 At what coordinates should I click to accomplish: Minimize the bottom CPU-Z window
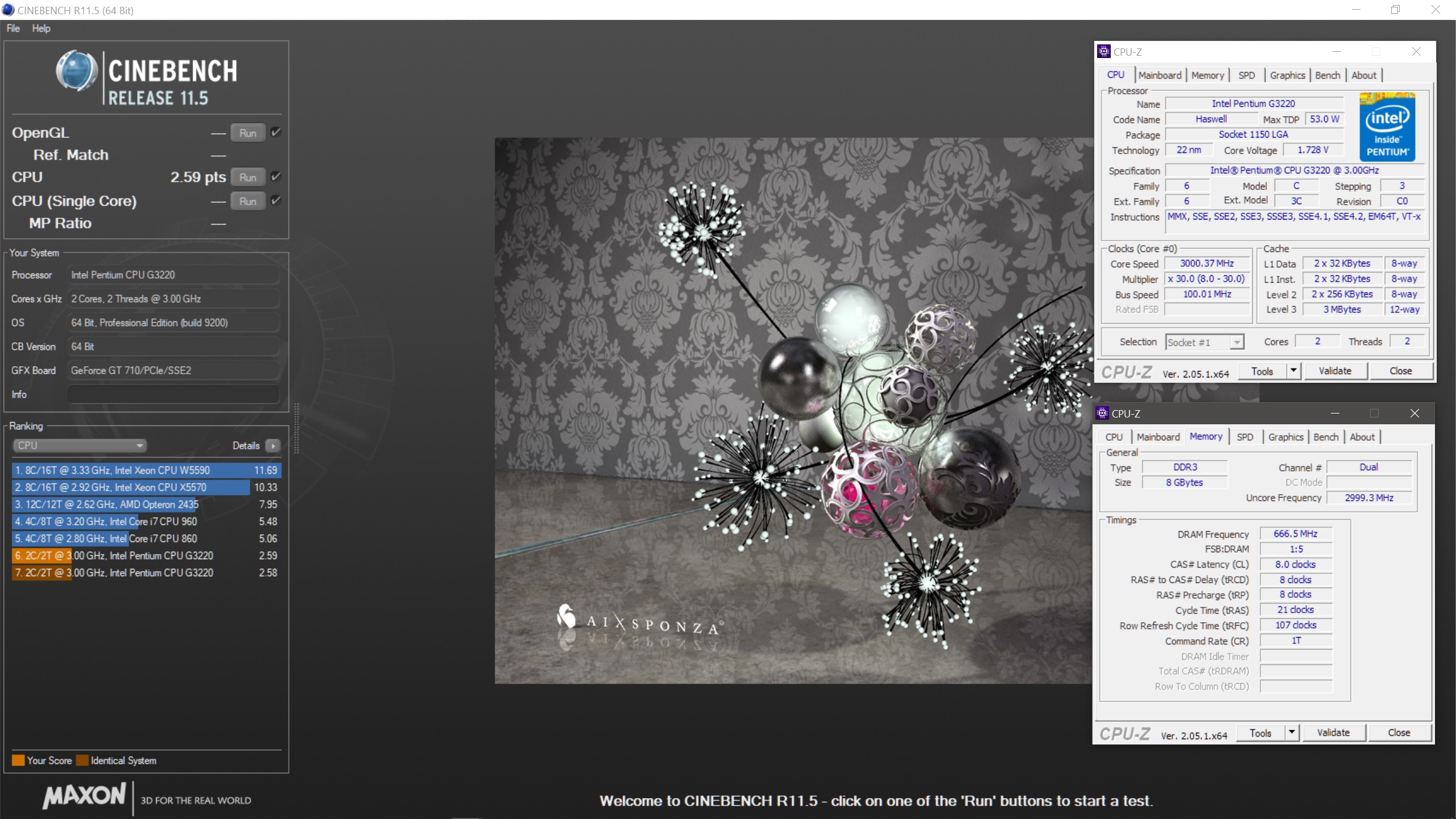(x=1335, y=413)
